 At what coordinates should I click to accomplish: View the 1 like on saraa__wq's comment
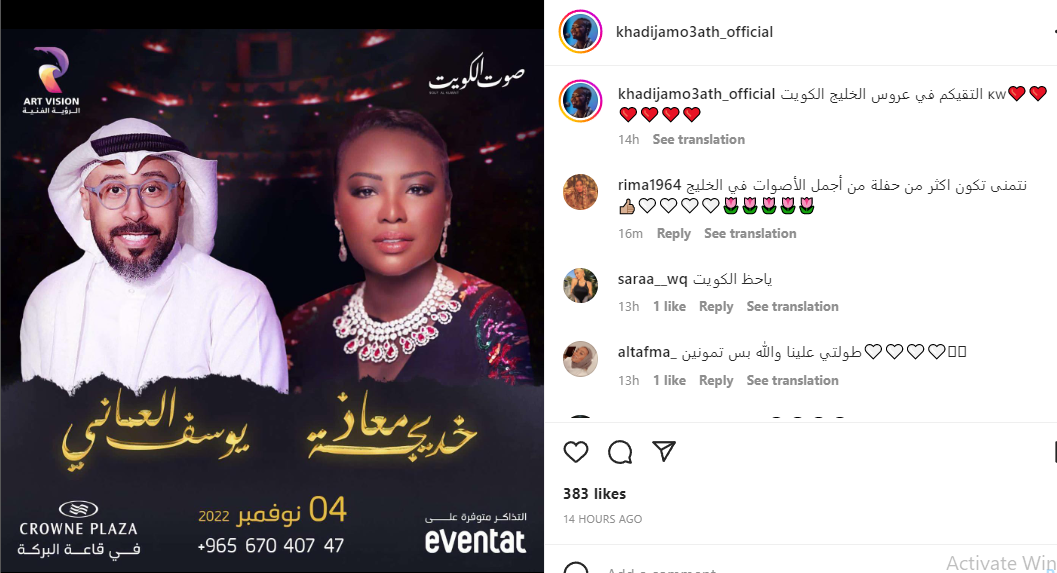pos(669,306)
